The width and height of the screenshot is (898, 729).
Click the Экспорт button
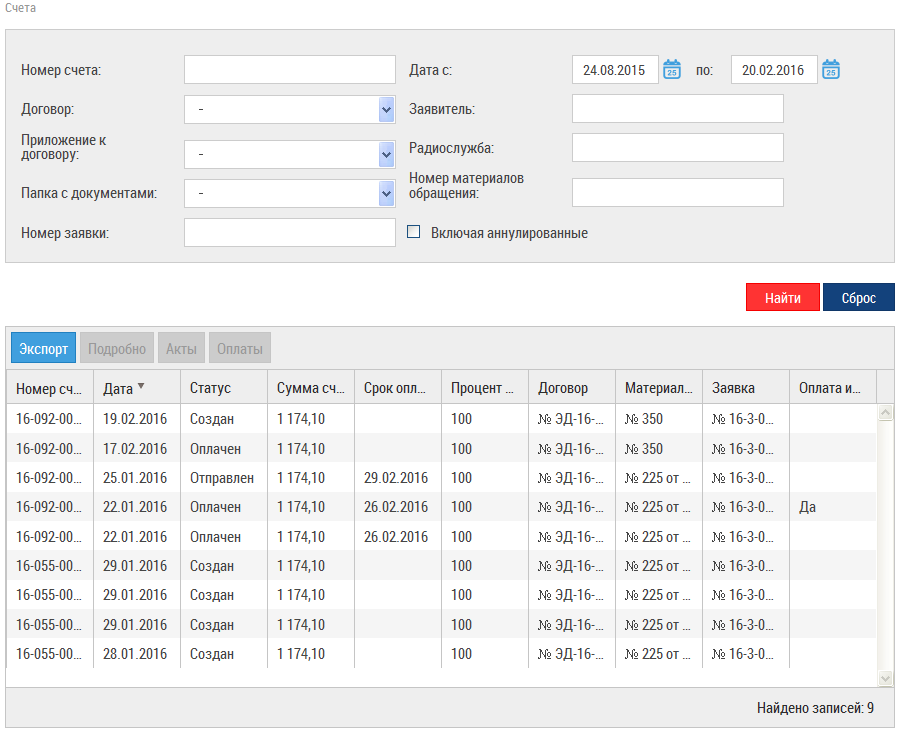pyautogui.click(x=44, y=348)
